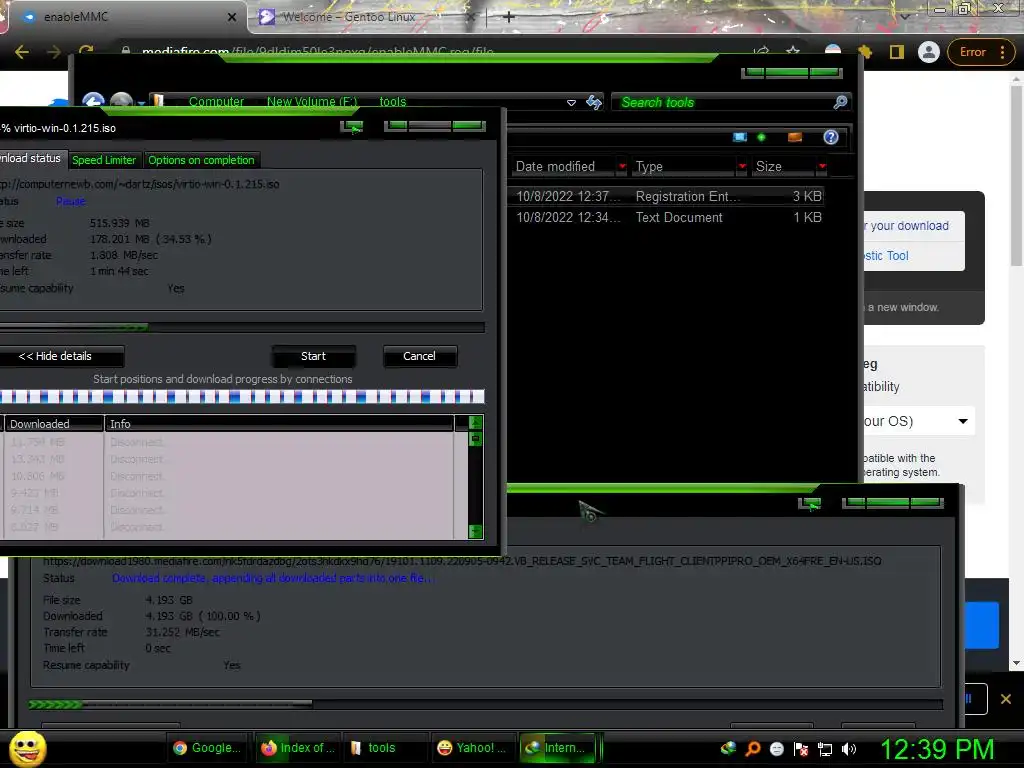Viewport: 1024px width, 768px height.
Task: Click the Chrome forward arrow
Action: point(54,52)
